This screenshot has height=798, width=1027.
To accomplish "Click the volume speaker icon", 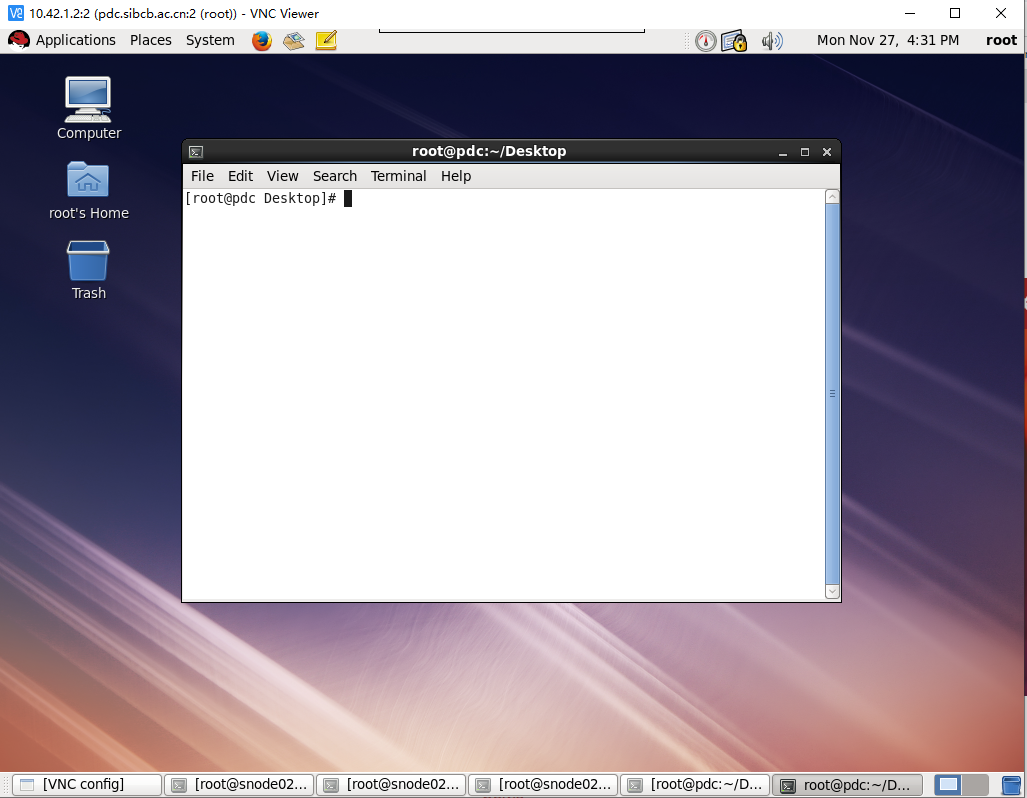I will [771, 40].
